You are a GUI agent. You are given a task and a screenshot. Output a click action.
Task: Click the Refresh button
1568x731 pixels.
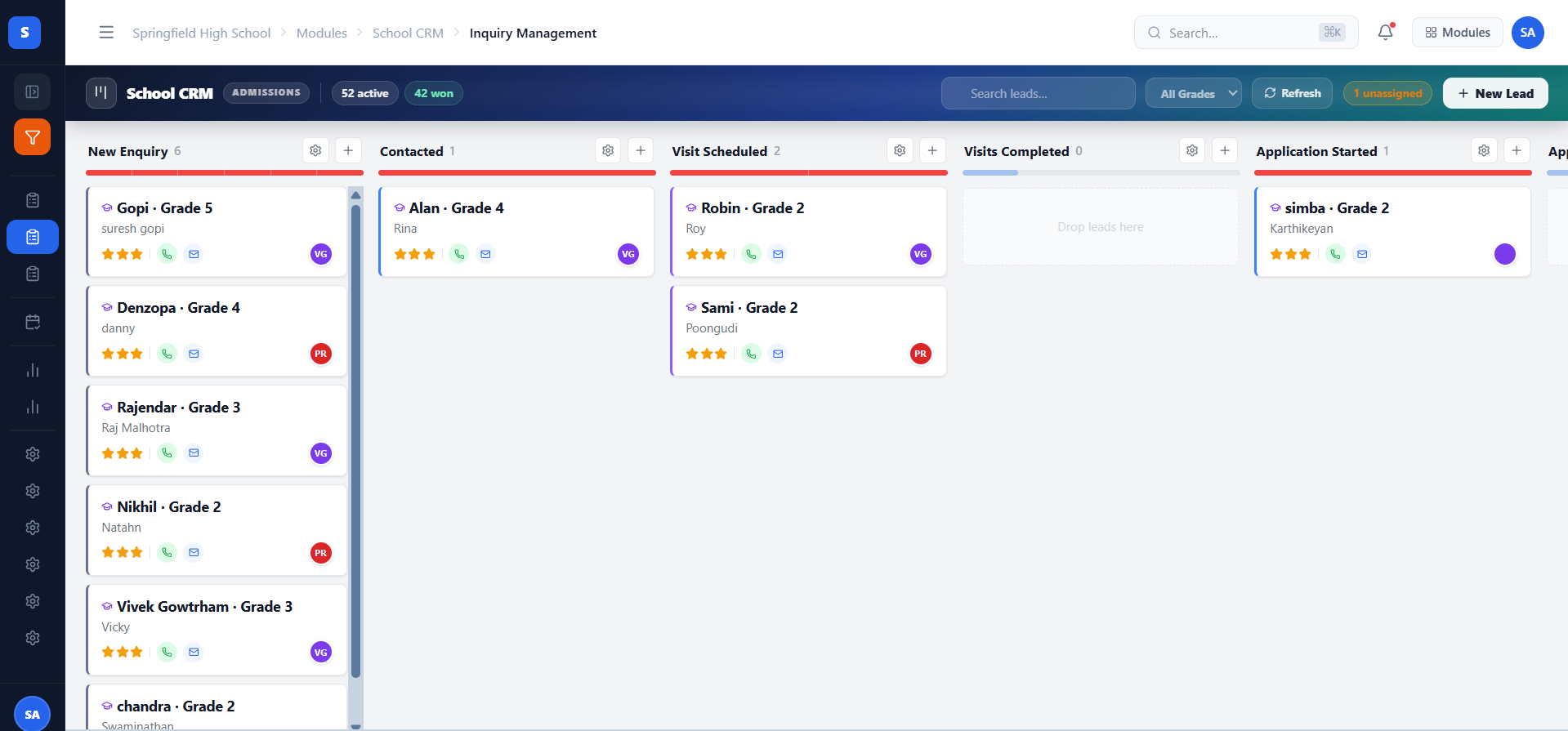pyautogui.click(x=1293, y=93)
